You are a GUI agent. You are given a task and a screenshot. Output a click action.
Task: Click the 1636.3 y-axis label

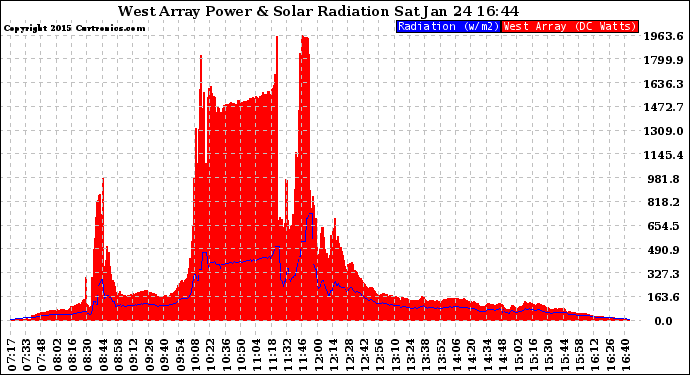coord(664,84)
